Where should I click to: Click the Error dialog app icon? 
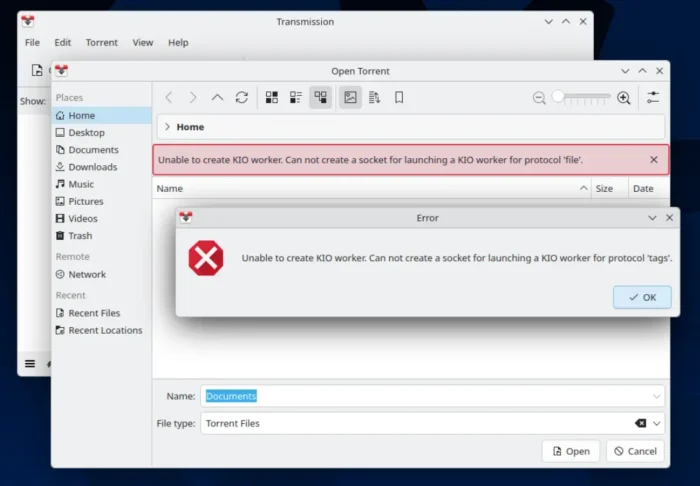coord(186,217)
